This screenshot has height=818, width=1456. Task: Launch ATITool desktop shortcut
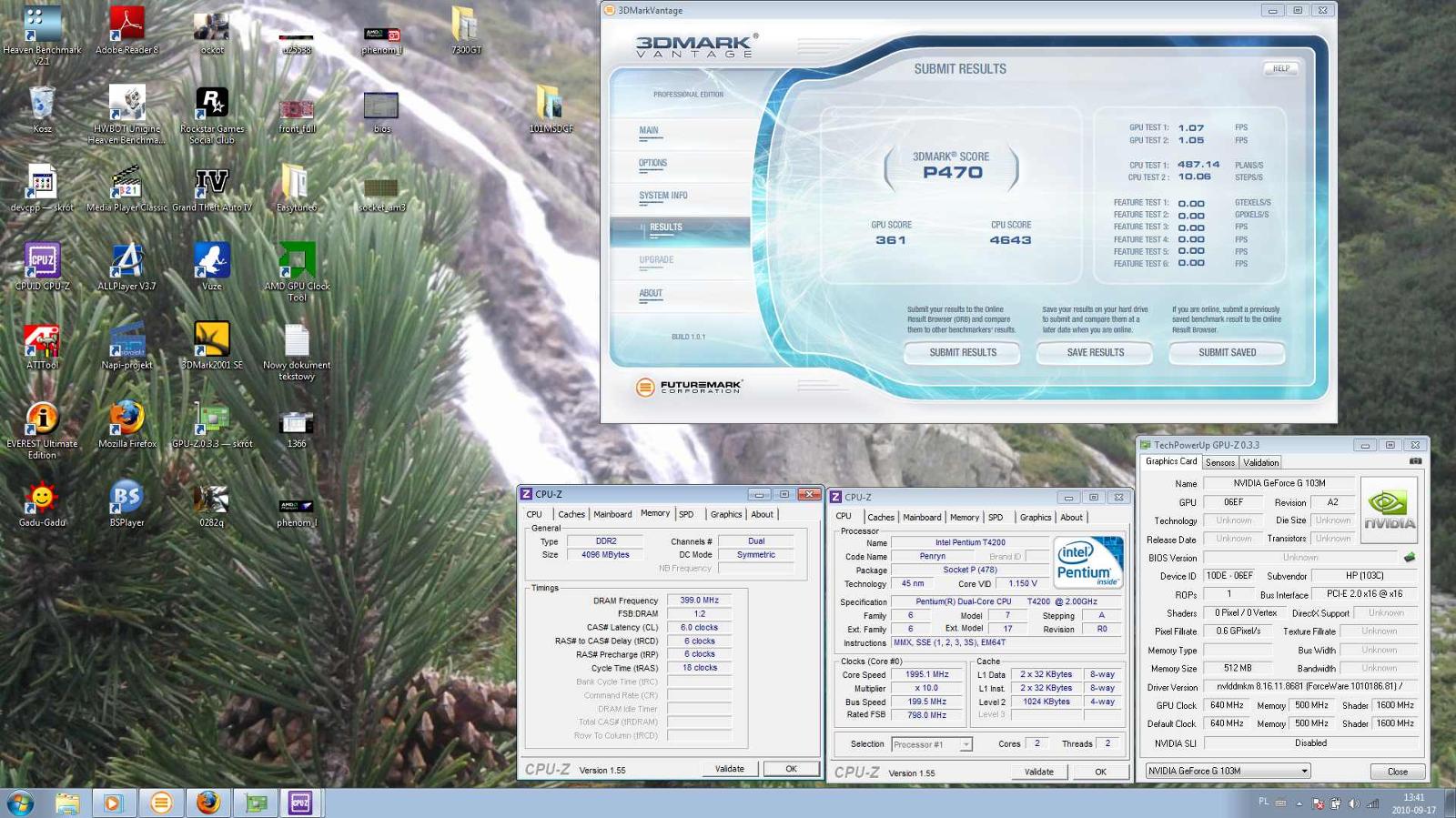click(42, 346)
